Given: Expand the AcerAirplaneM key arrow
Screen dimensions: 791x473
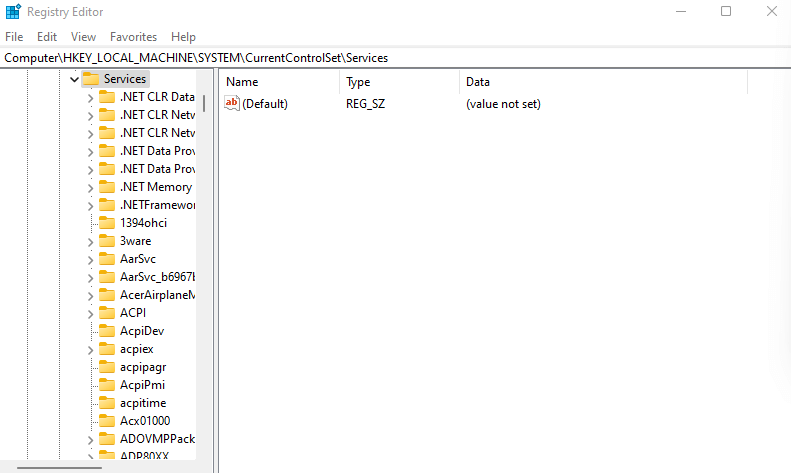Looking at the screenshot, I should [90, 296].
